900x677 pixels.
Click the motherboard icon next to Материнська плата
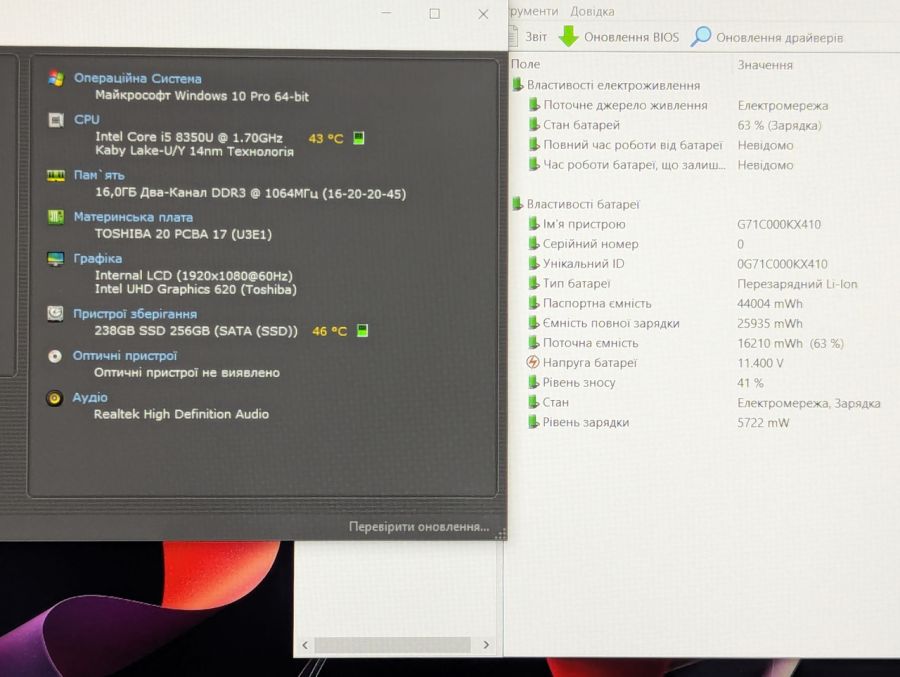56,217
